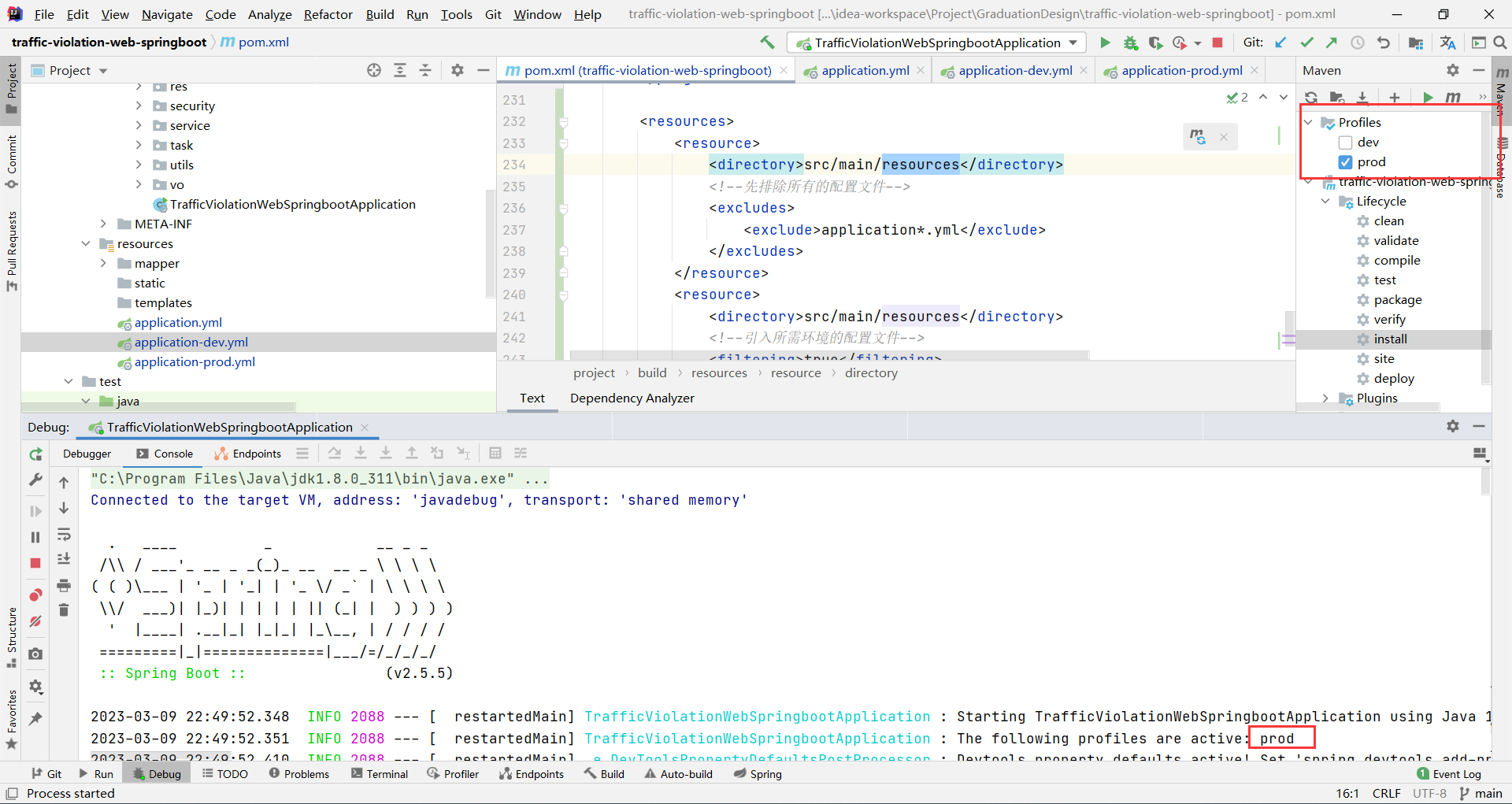The width and height of the screenshot is (1512, 804).
Task: Mute breakpoints icon in debug panel
Action: click(x=35, y=621)
